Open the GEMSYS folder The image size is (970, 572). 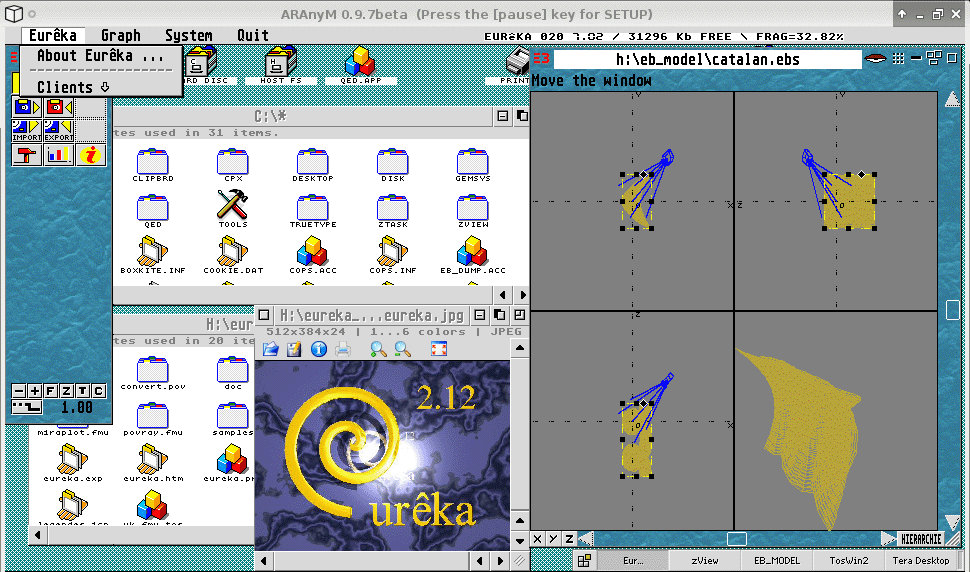(473, 165)
